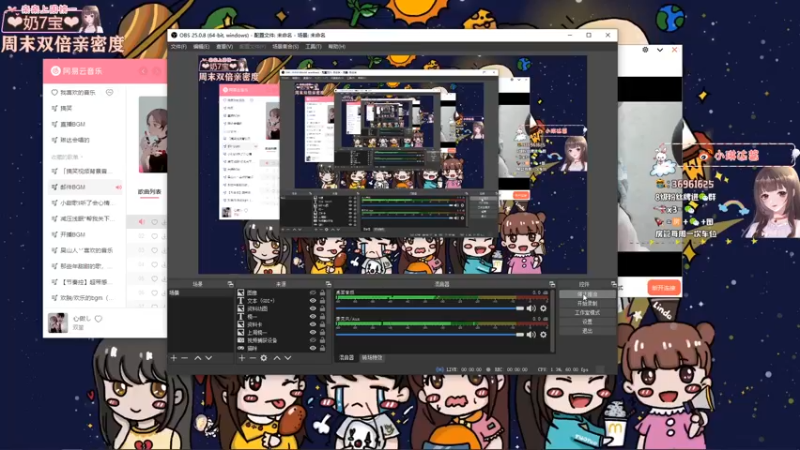This screenshot has width=800, height=450.
Task: Toggle the lock on the 图像 source
Action: tap(322, 293)
